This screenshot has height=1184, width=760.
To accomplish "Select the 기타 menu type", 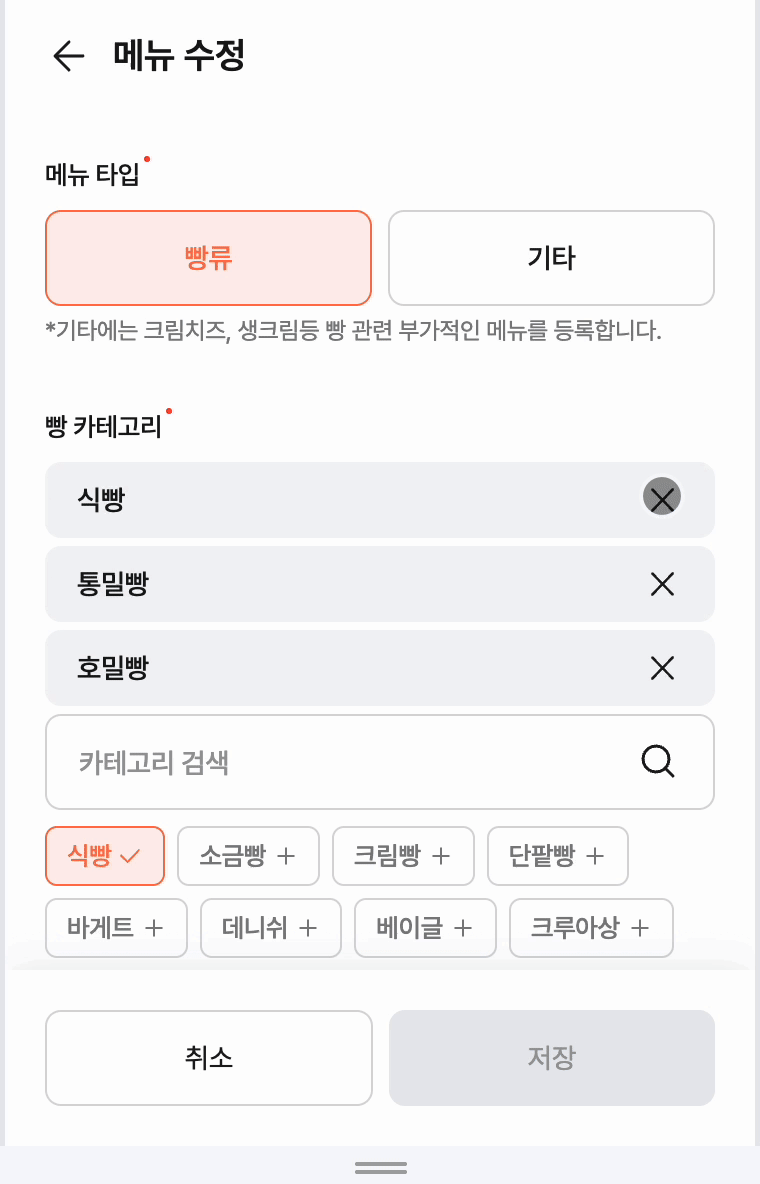I will tap(551, 258).
